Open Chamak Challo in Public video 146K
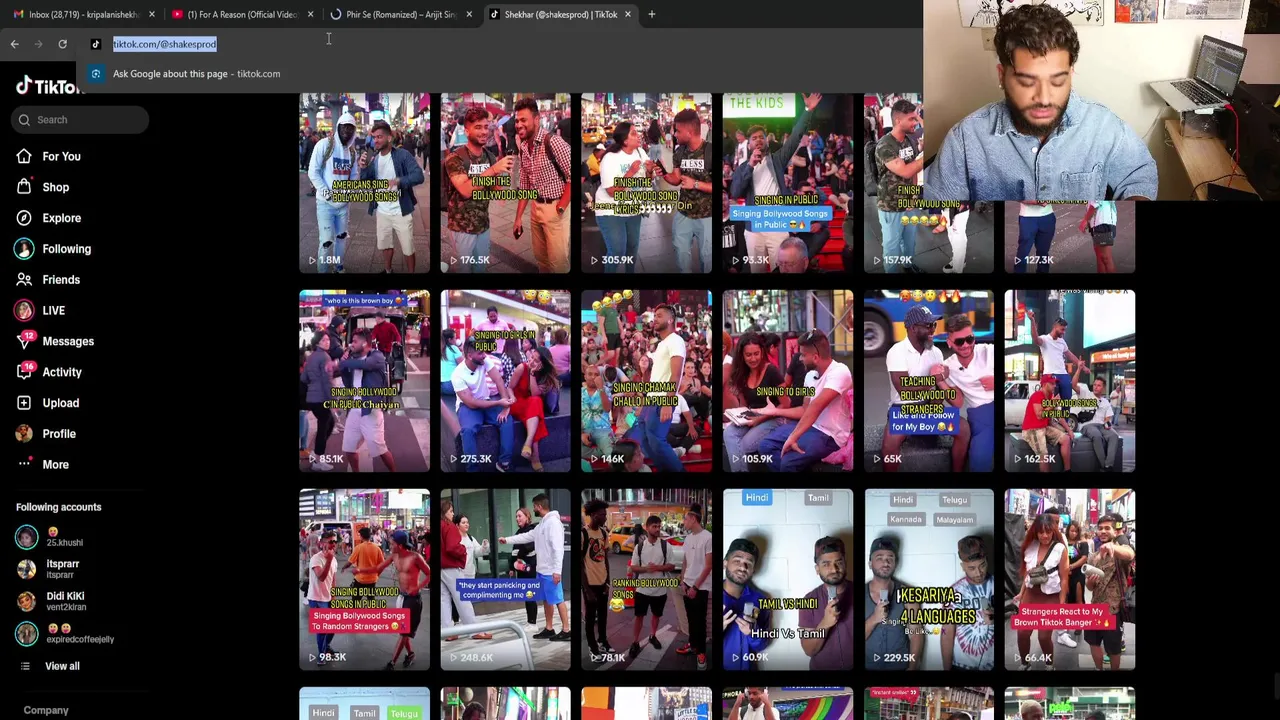This screenshot has width=1280, height=720. (646, 381)
